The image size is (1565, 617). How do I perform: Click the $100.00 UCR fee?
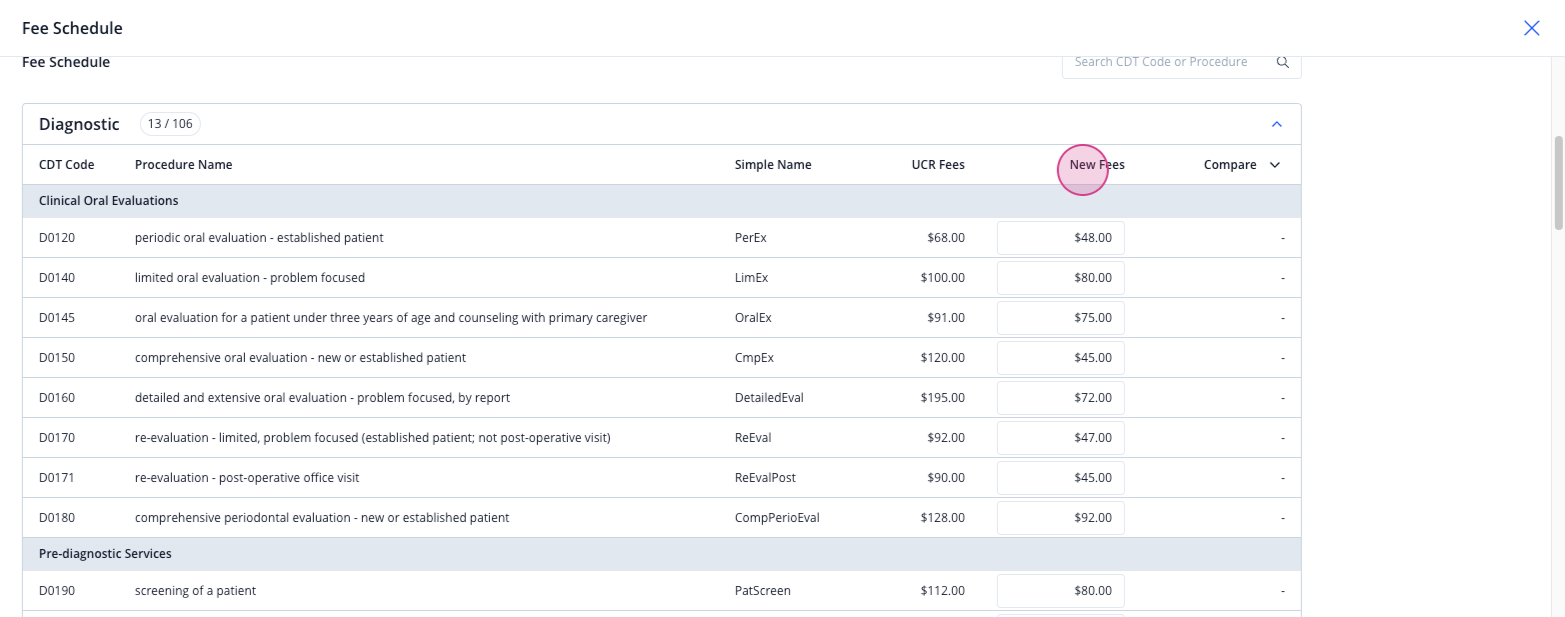point(943,278)
